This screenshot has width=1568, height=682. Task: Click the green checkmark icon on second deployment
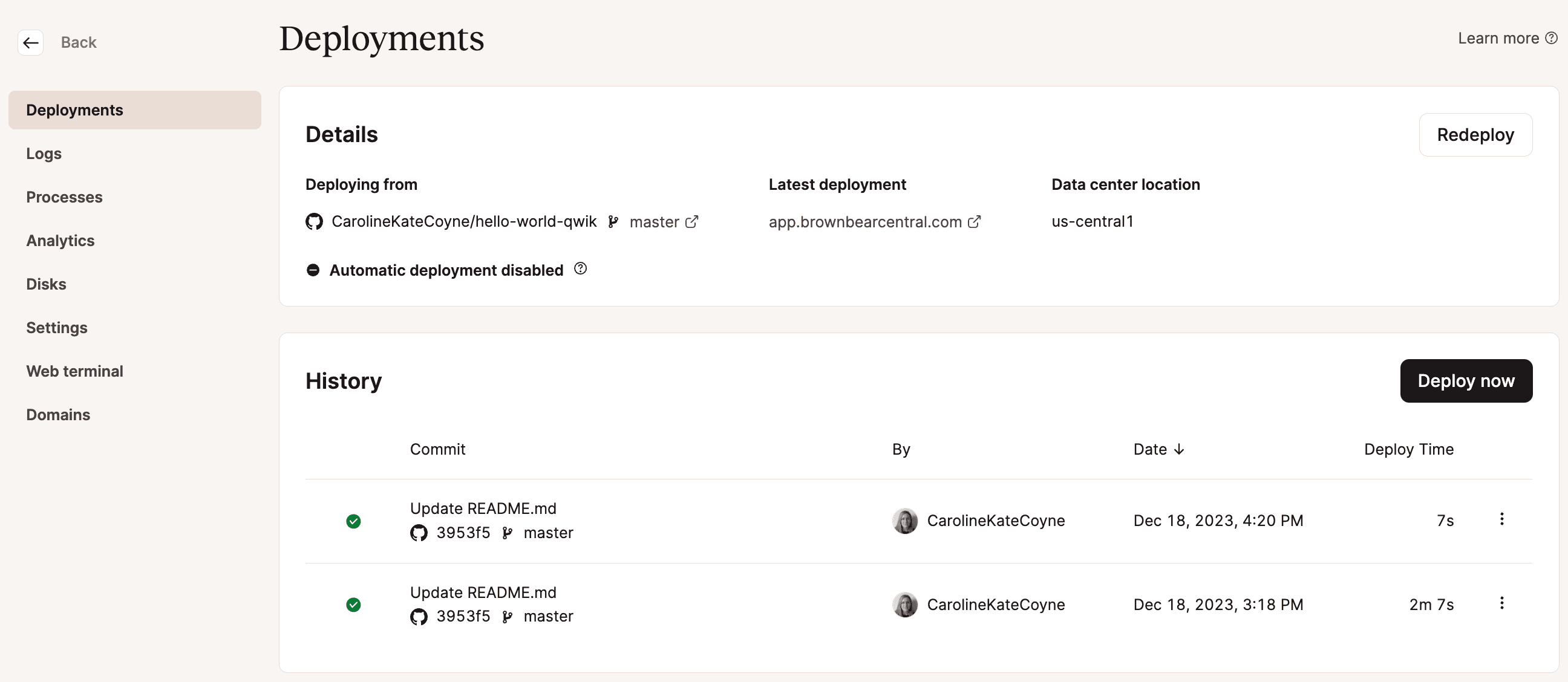coord(354,604)
